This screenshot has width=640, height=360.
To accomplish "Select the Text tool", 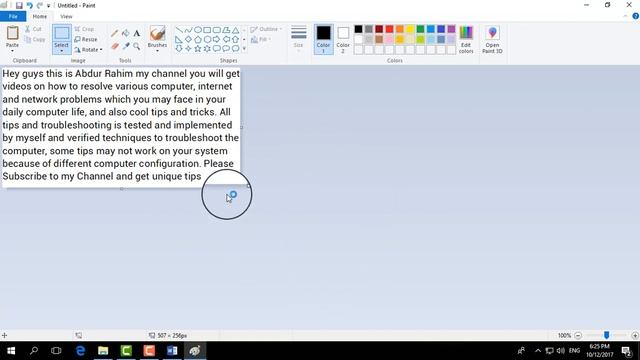I will pos(137,33).
